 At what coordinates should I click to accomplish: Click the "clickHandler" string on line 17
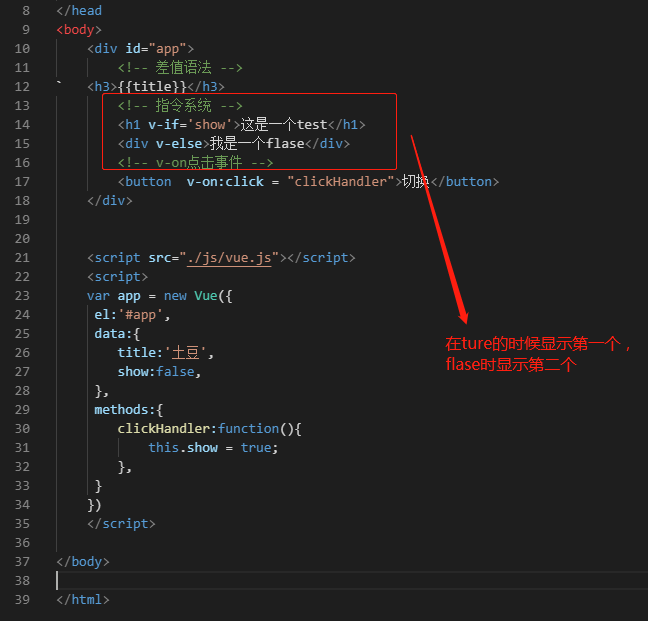point(341,181)
